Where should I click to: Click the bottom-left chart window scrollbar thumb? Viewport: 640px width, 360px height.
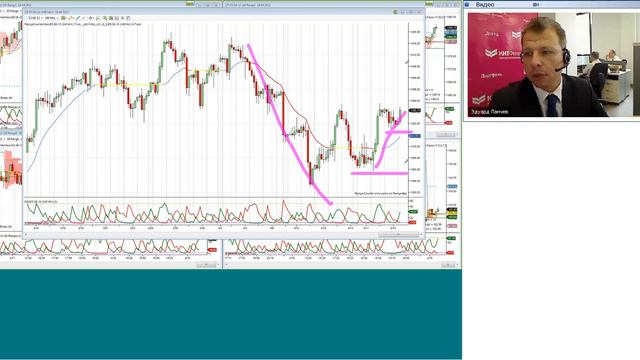(x=206, y=265)
